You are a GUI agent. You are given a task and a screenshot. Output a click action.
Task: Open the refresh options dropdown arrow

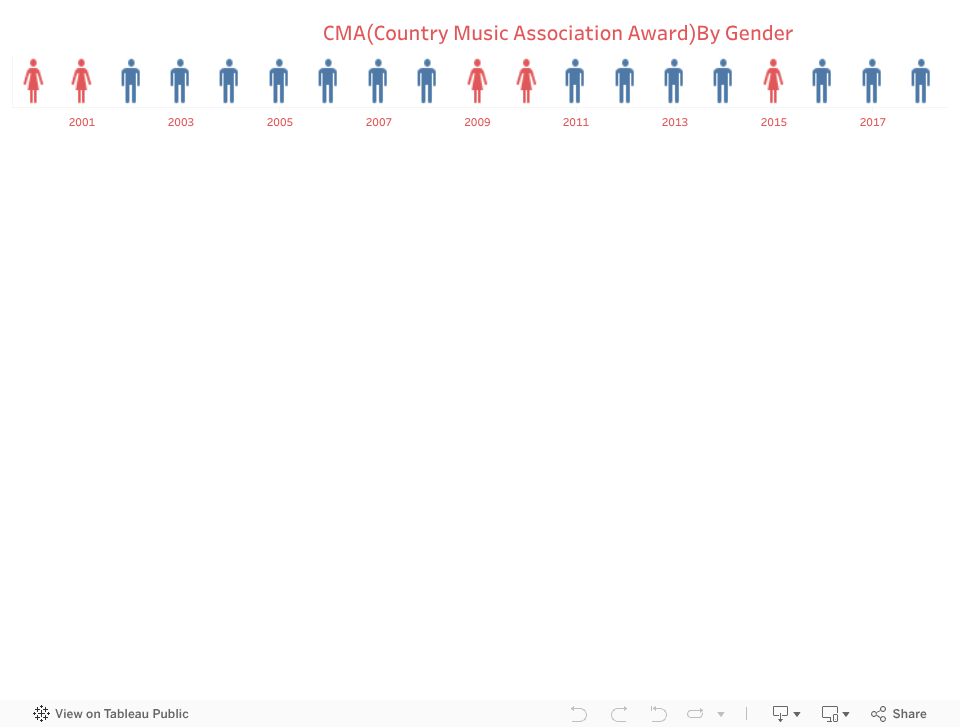(x=721, y=714)
